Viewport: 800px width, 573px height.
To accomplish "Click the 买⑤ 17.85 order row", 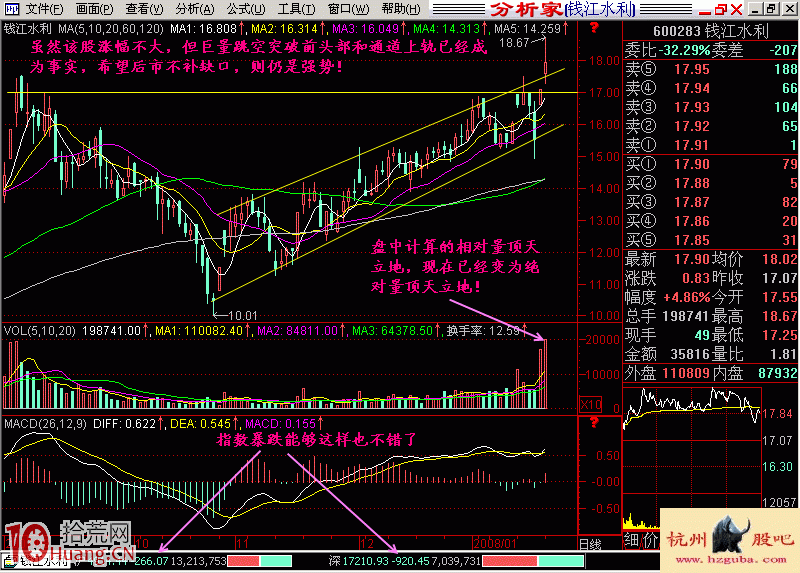I will tap(711, 240).
